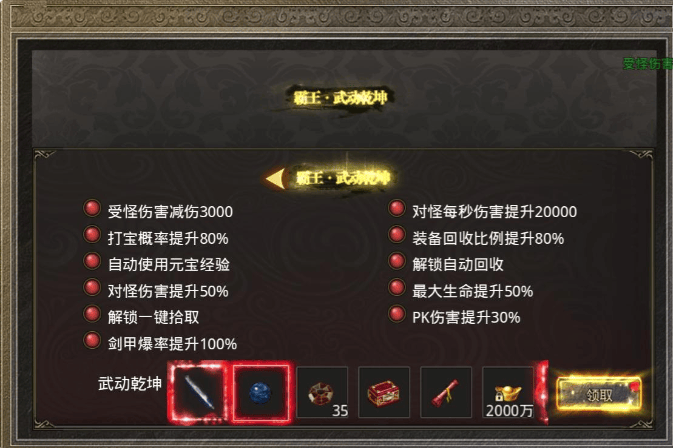673x448 pixels.
Task: Click the 最大生命提升50% perk entry
Action: tap(473, 291)
